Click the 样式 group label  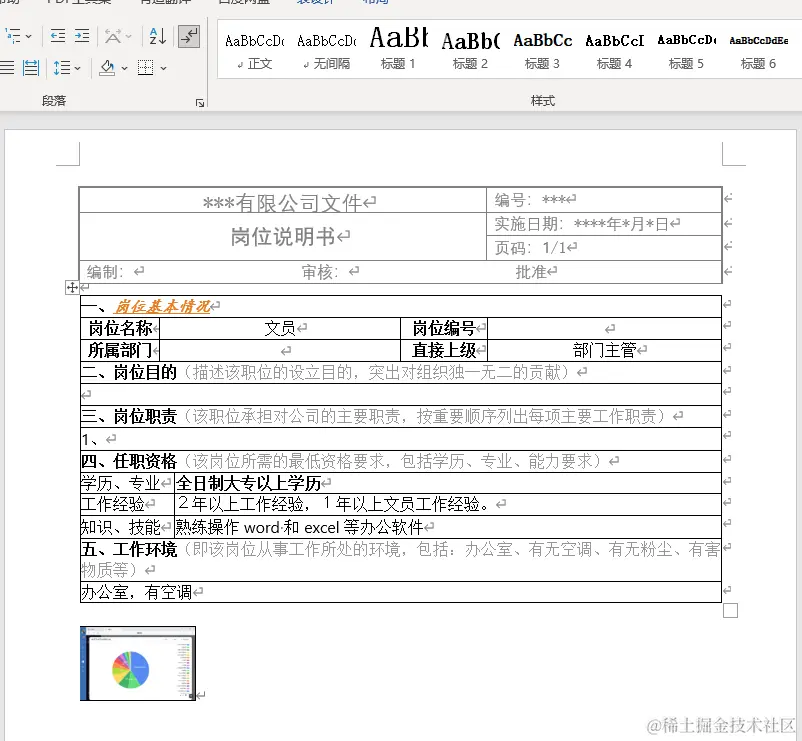543,101
